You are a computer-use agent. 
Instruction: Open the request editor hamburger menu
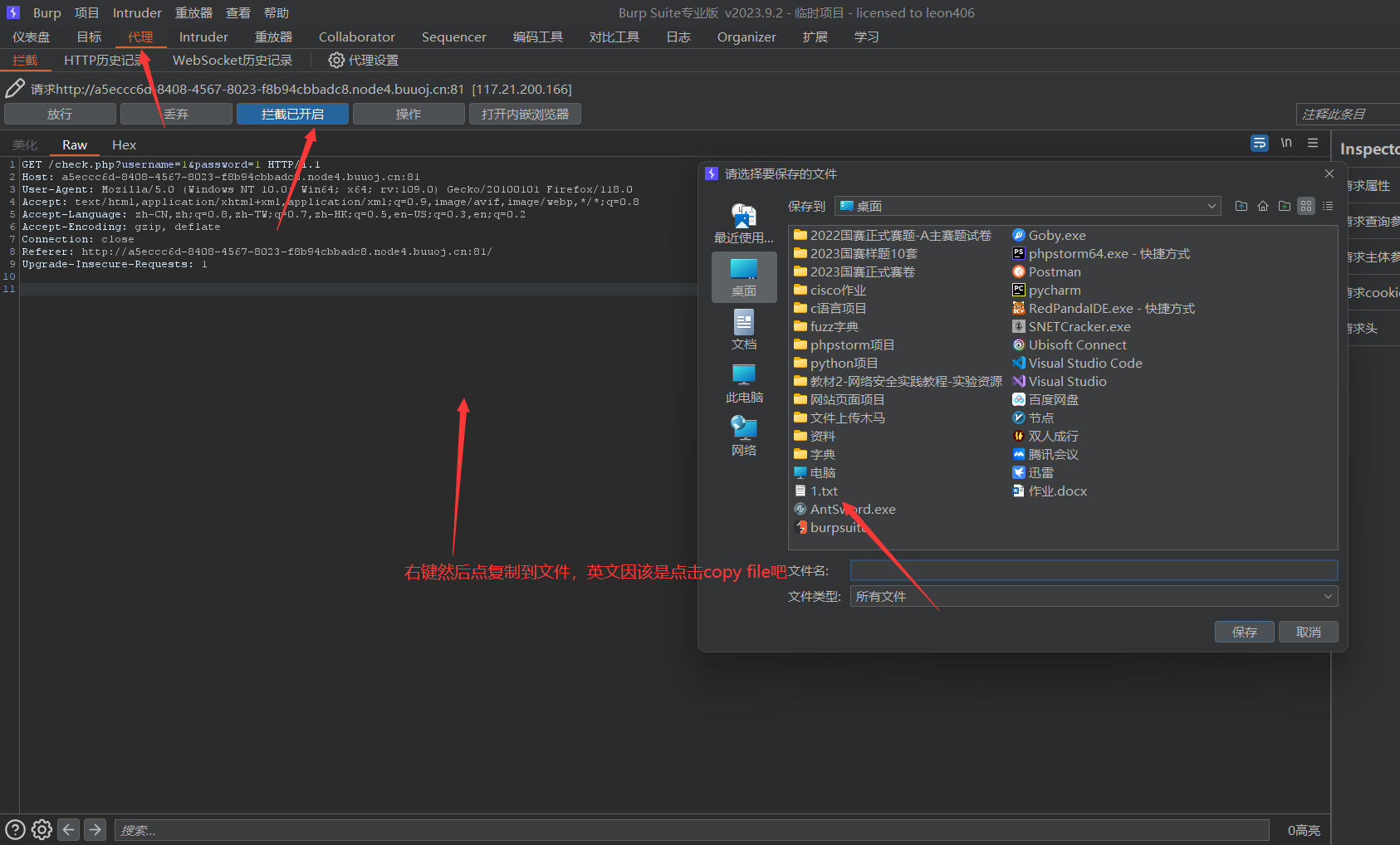tap(1313, 143)
